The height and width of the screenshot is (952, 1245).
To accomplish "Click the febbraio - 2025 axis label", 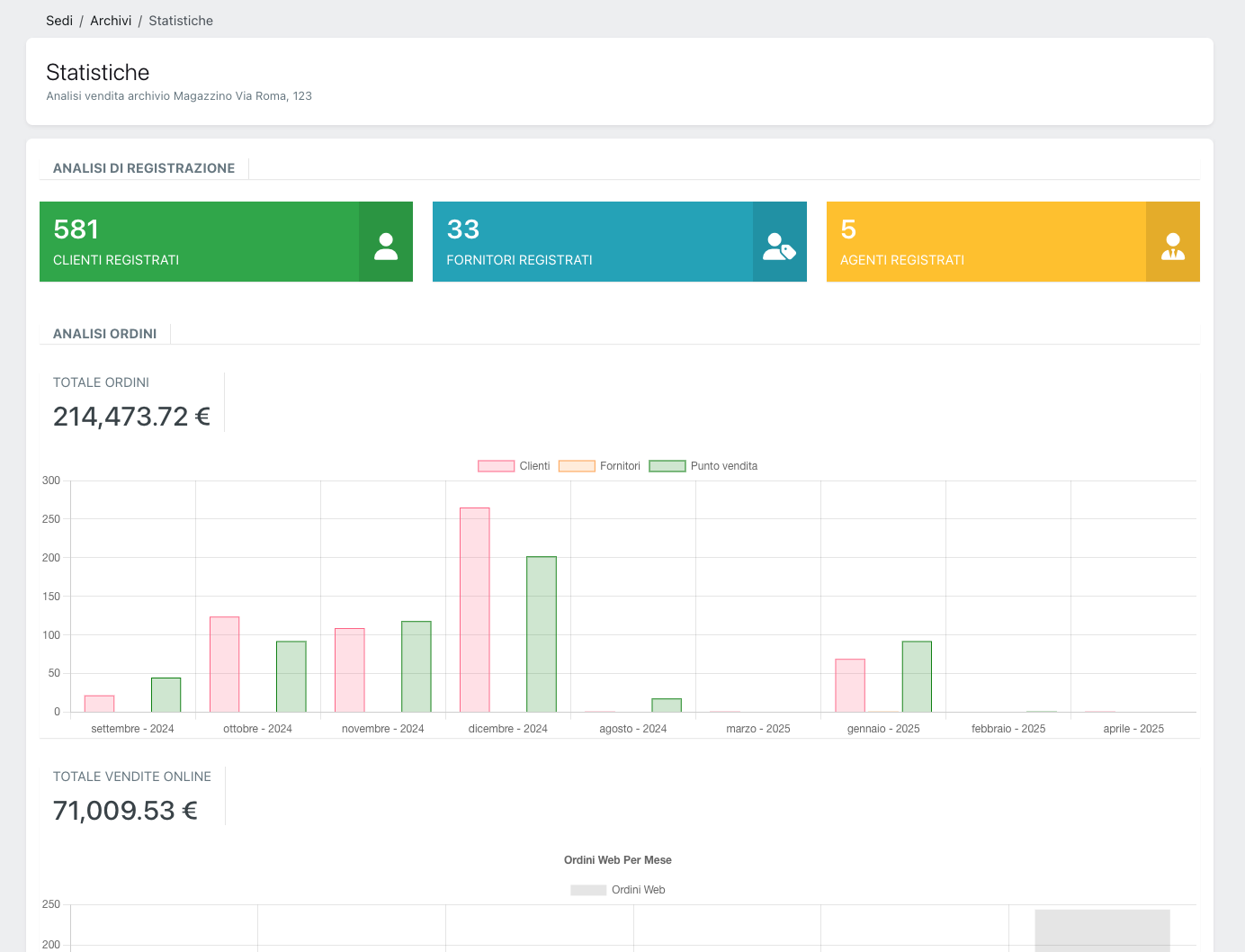I will [1008, 729].
